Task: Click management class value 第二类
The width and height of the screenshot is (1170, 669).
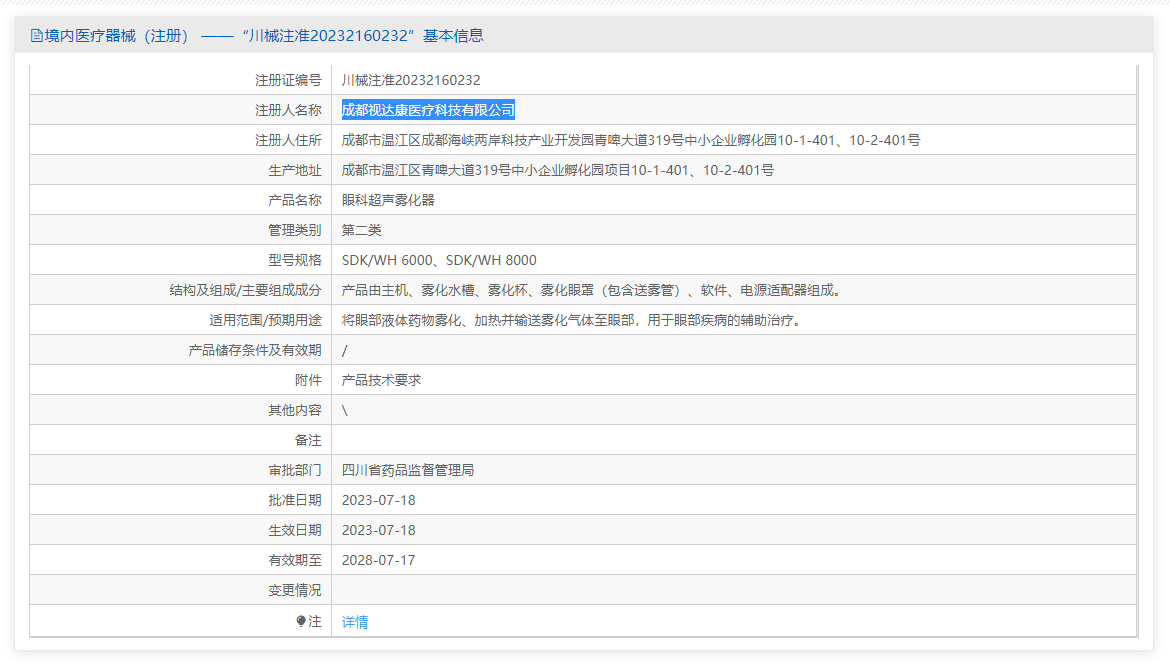Action: [x=362, y=230]
